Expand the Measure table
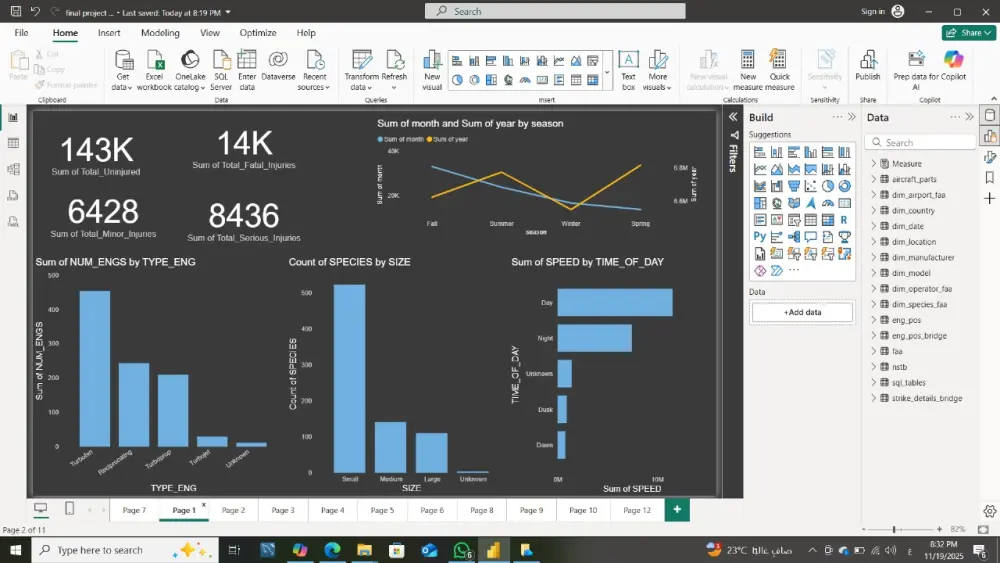1000x563 pixels. click(874, 164)
